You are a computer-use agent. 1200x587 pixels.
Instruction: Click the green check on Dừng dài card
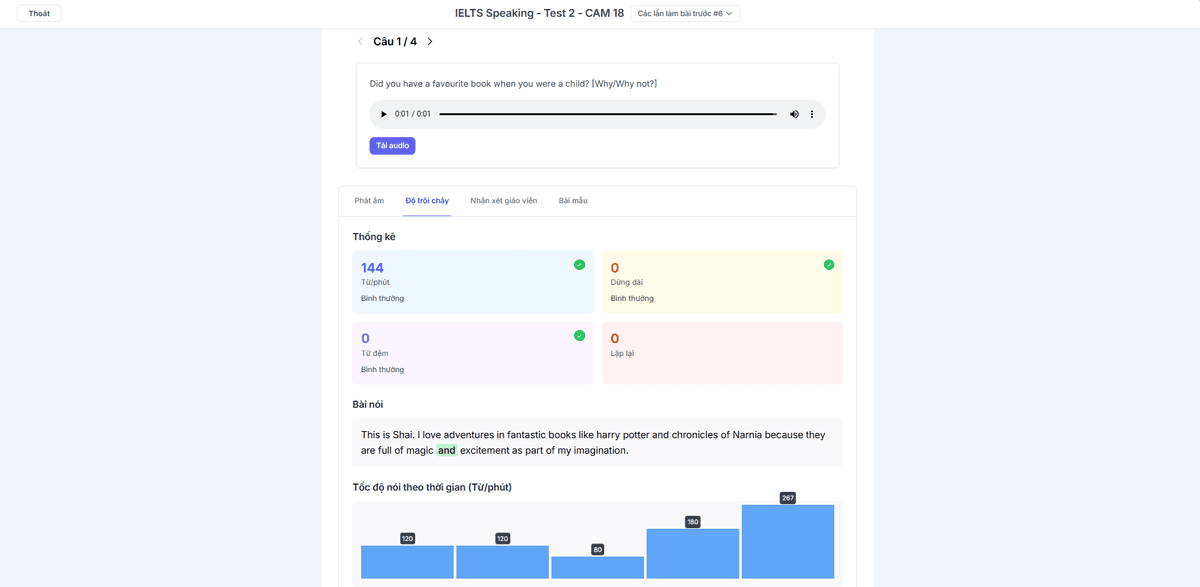coord(828,264)
